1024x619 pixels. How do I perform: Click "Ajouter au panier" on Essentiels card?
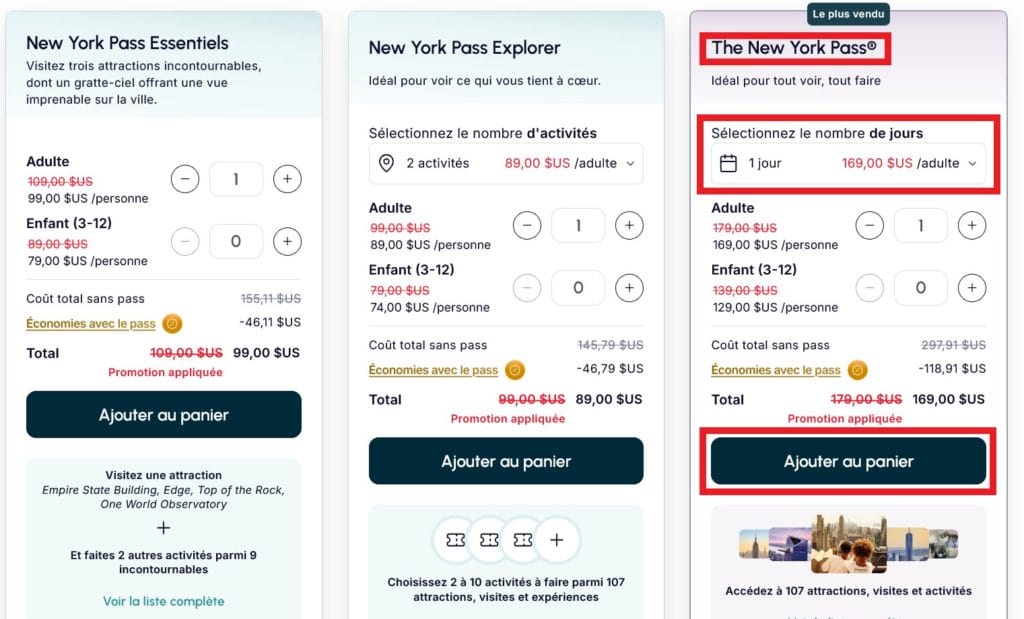(x=163, y=415)
